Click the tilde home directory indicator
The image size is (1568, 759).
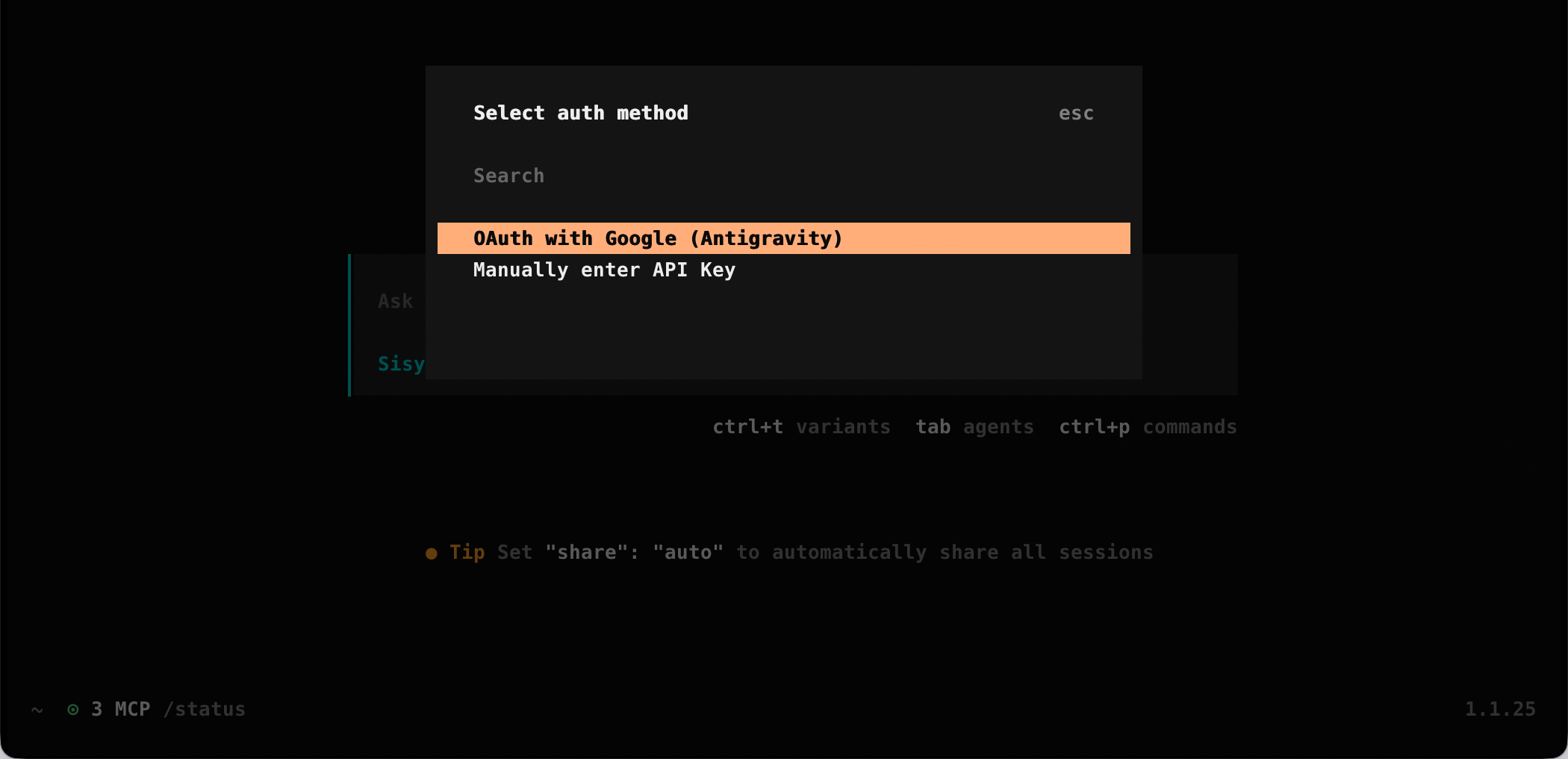click(x=37, y=710)
